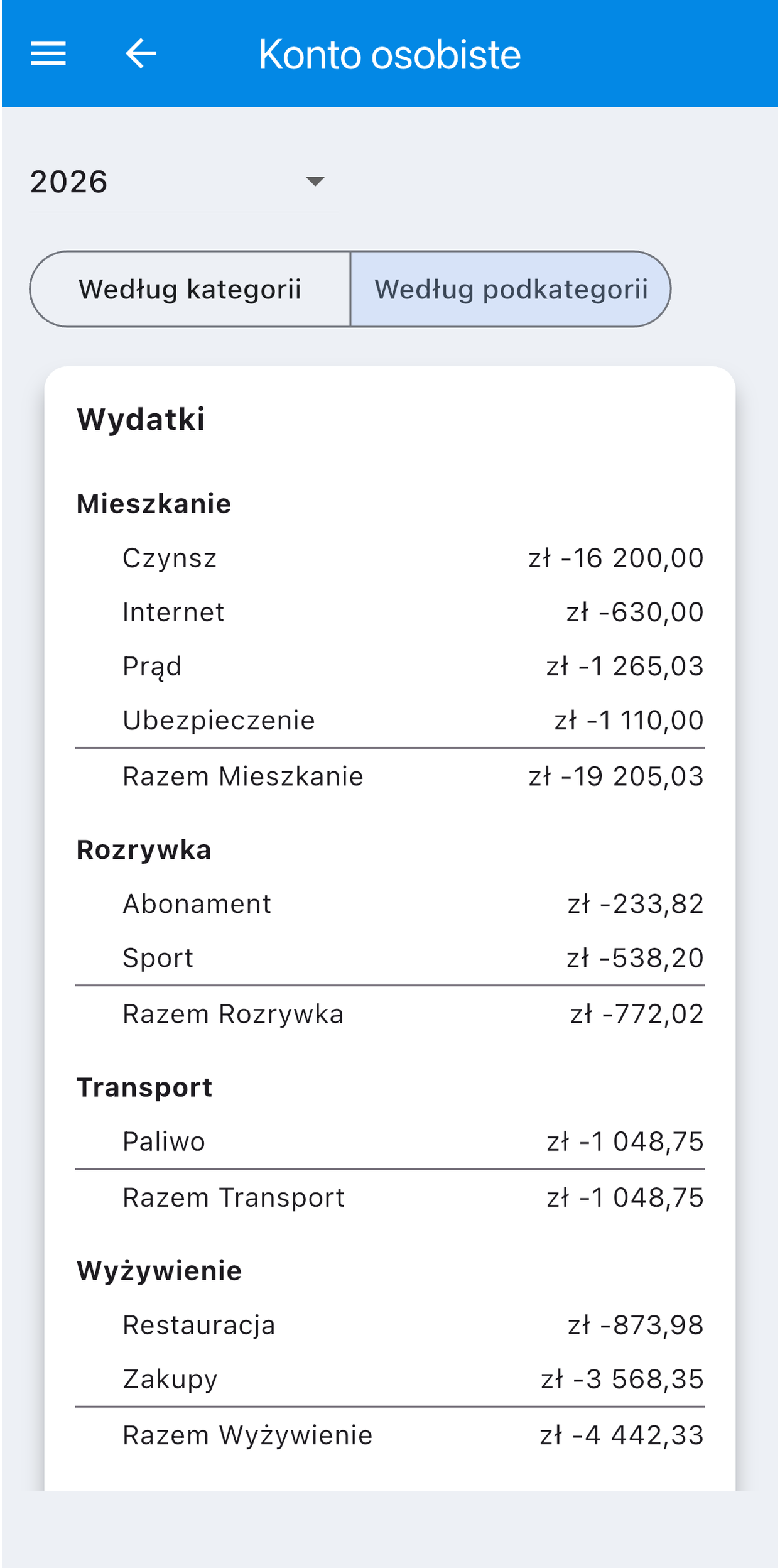
Task: Select the Według podkategorii segment
Action: coord(511,290)
